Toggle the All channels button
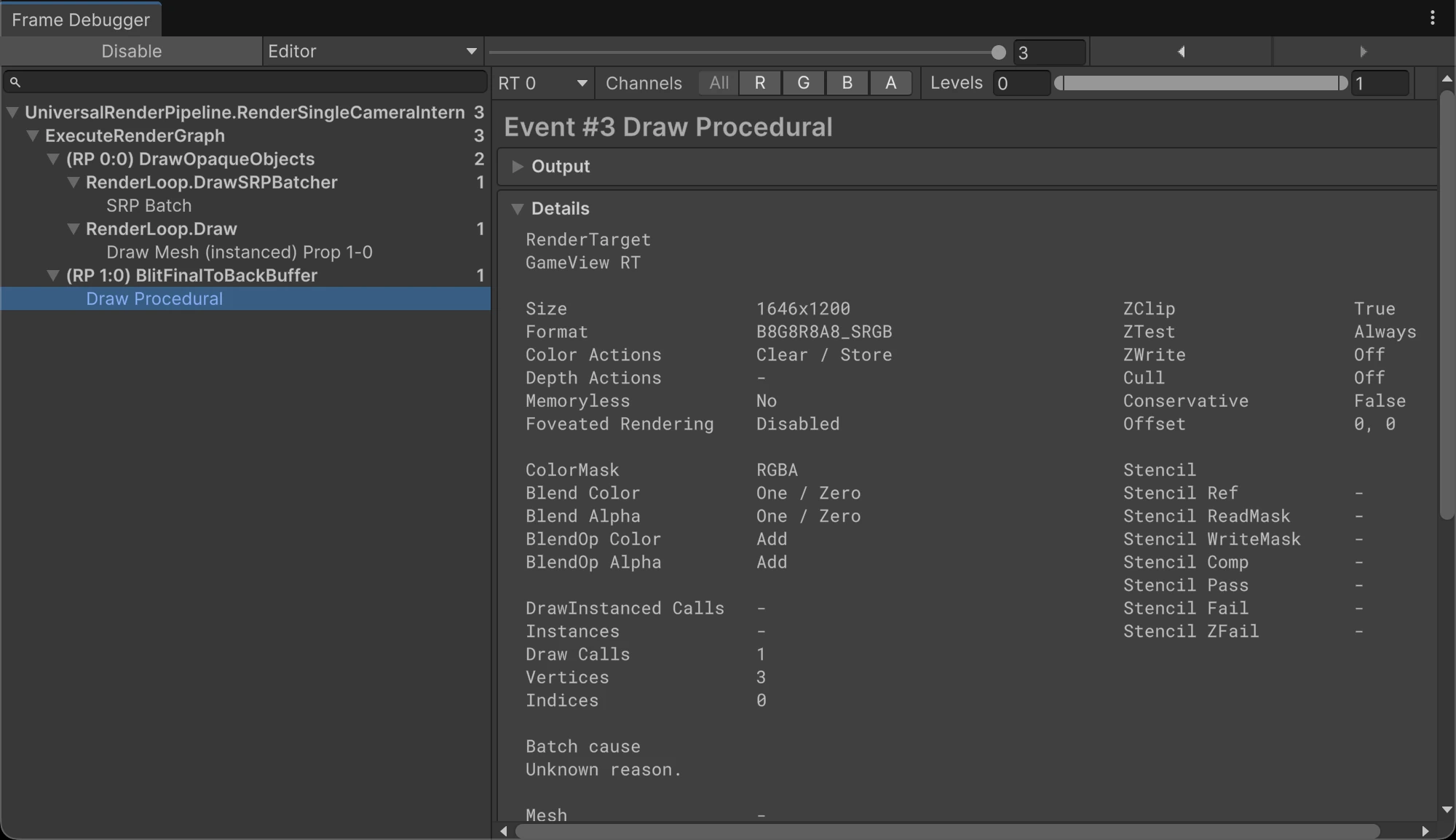 pos(719,83)
